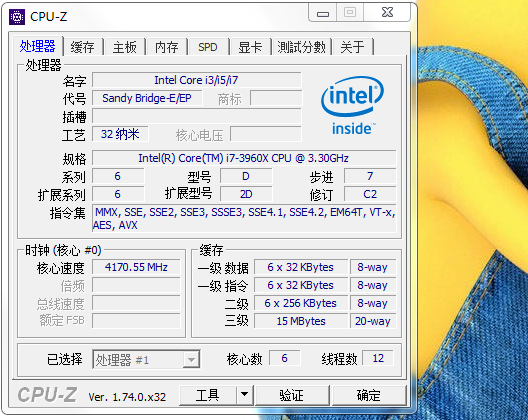The image size is (528, 420).
Task: Click the 4170.55 MHz core speed value
Action: pos(136,267)
